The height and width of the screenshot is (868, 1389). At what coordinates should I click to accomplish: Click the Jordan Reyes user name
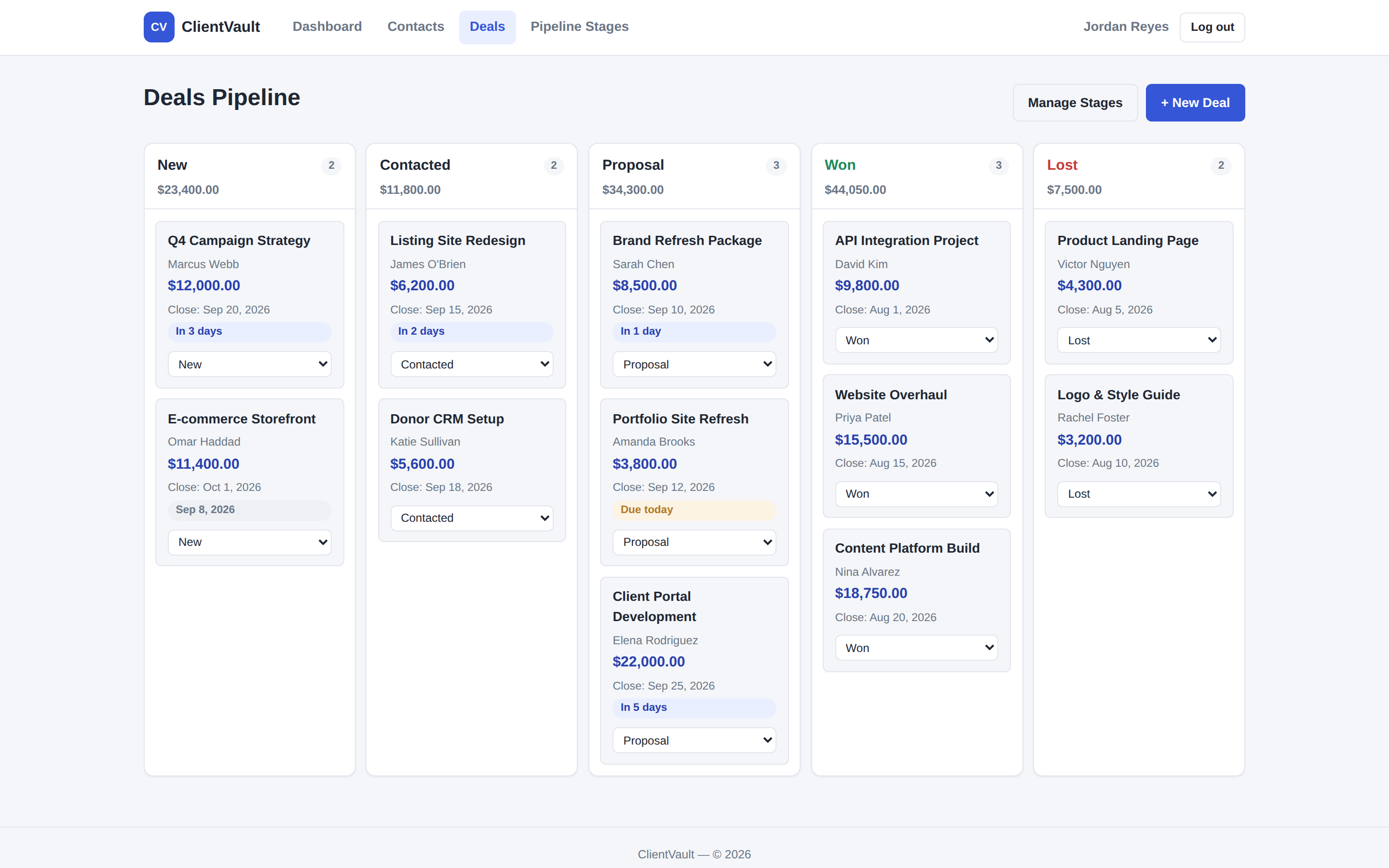tap(1126, 27)
